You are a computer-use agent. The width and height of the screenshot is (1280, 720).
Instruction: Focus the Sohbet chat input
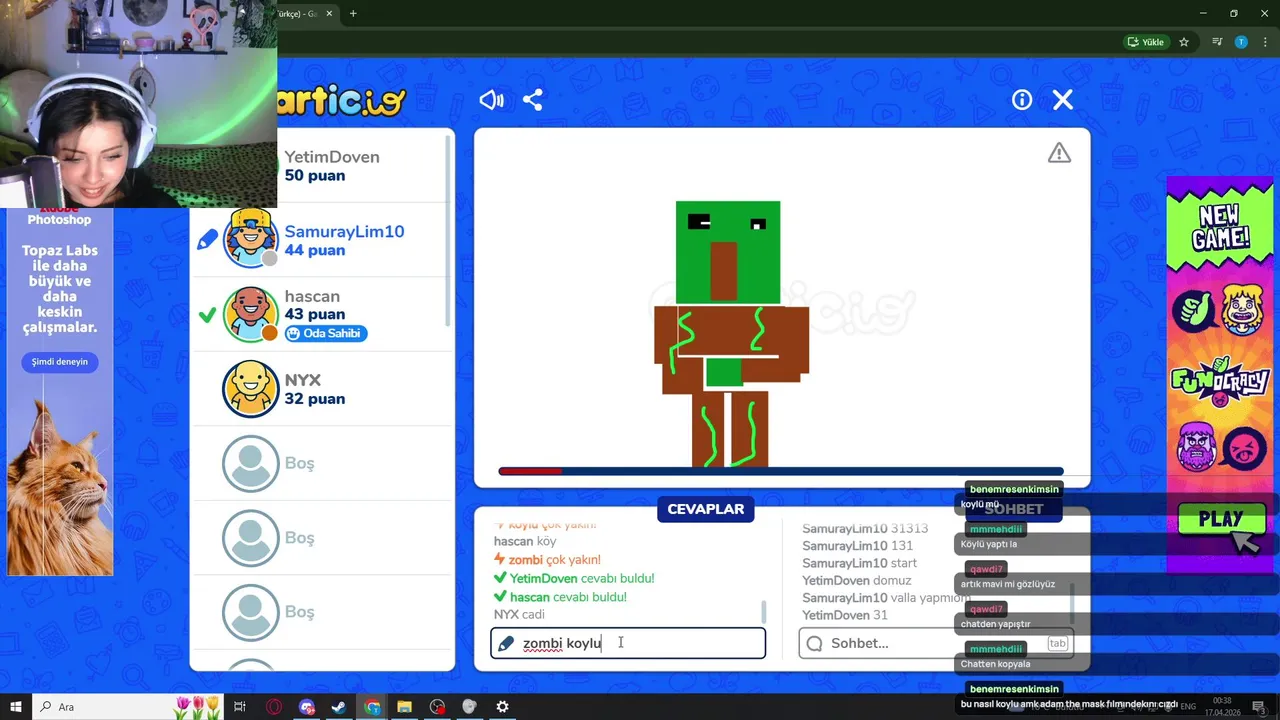pos(936,643)
